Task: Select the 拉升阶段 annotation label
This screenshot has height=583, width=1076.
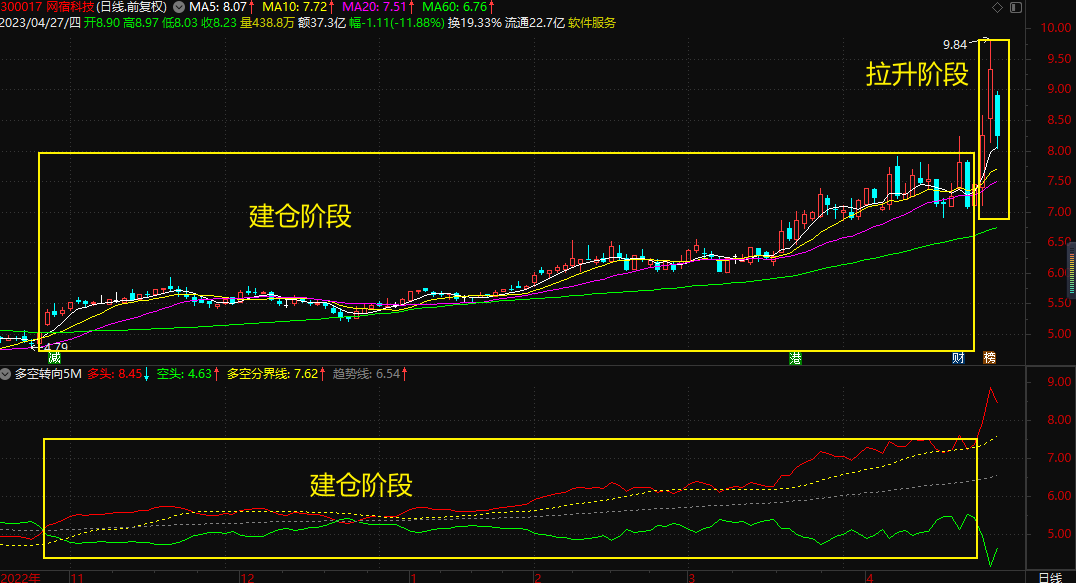Action: [x=917, y=75]
